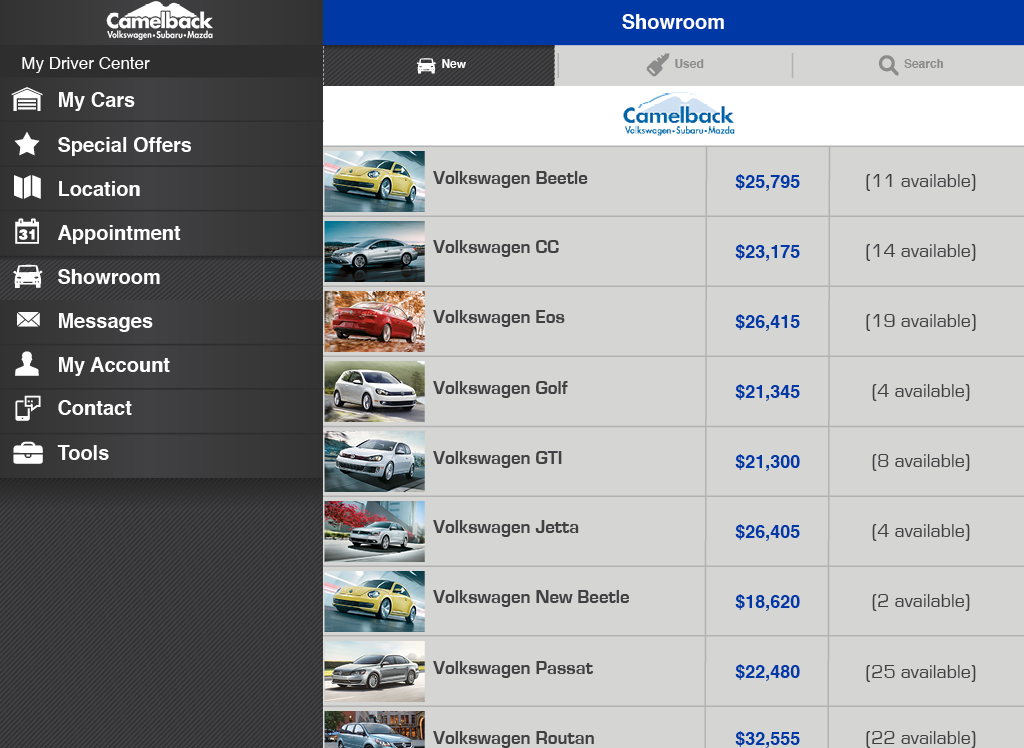Click the Appointment calendar icon
The width and height of the screenshot is (1024, 748).
[x=27, y=232]
